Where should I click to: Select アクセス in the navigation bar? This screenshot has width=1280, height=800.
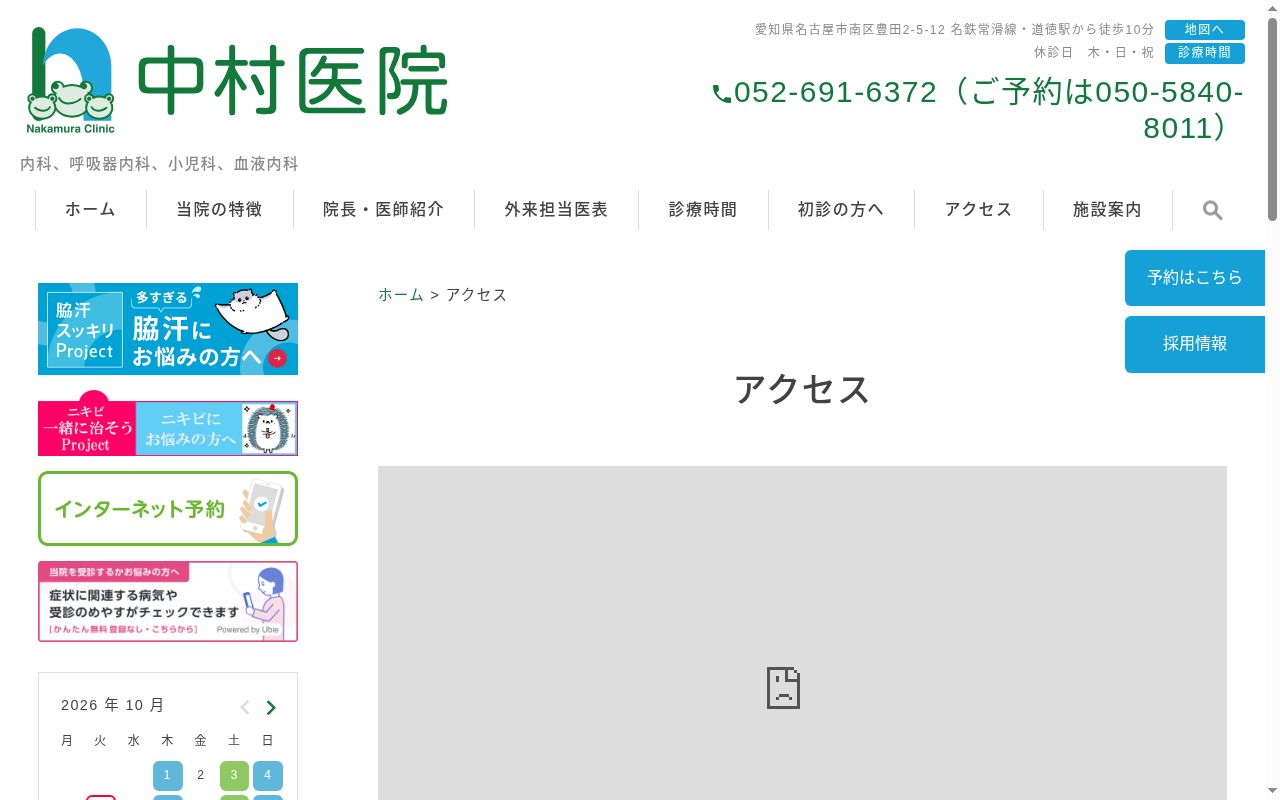click(979, 210)
